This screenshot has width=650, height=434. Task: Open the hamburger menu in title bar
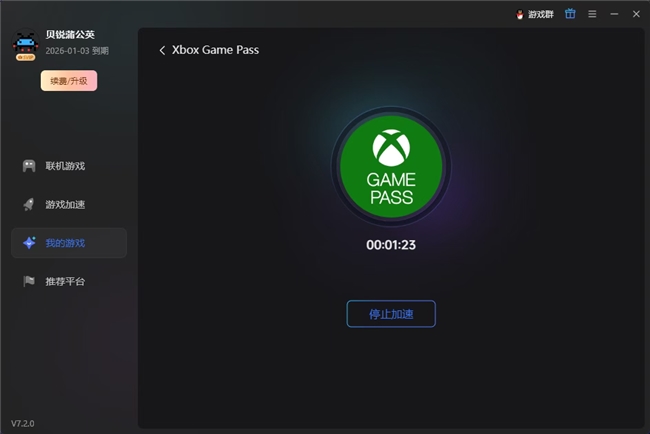(x=592, y=14)
